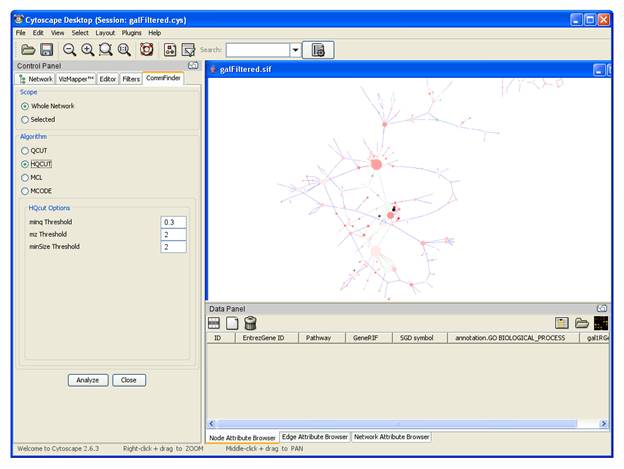Click the SGD symbol column header

(x=420, y=338)
